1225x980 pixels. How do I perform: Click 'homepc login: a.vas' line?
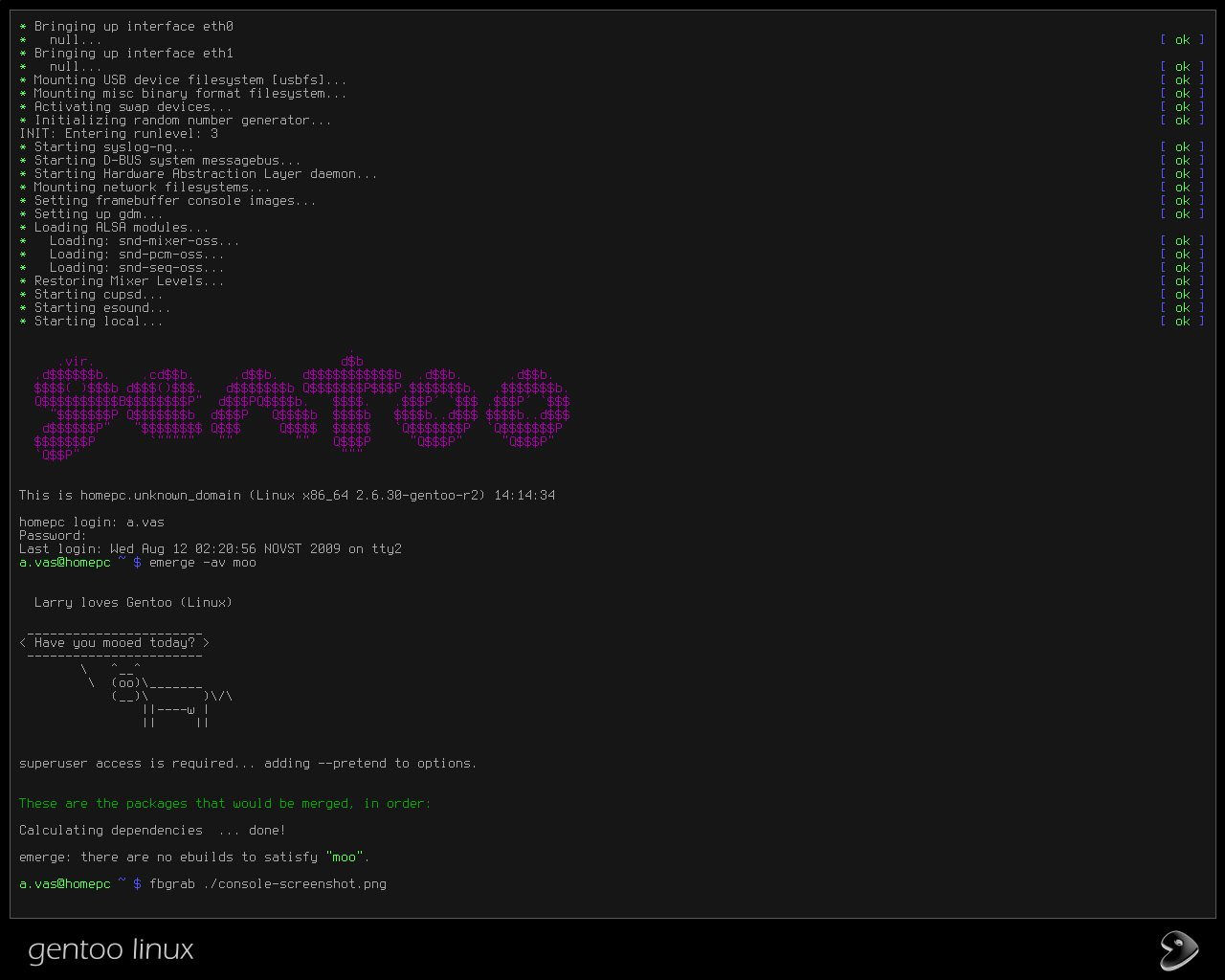click(x=92, y=523)
